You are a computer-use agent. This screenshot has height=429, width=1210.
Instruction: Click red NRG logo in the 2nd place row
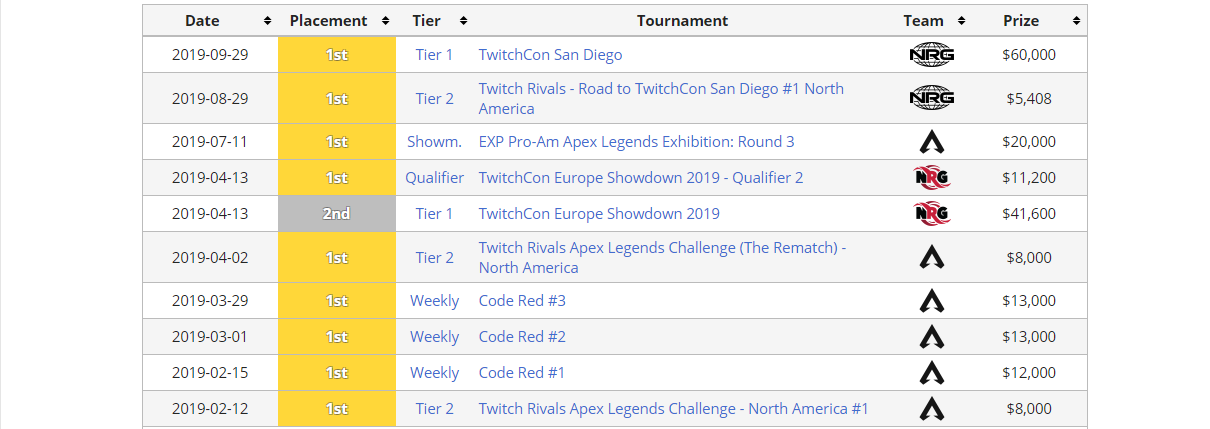coord(931,214)
